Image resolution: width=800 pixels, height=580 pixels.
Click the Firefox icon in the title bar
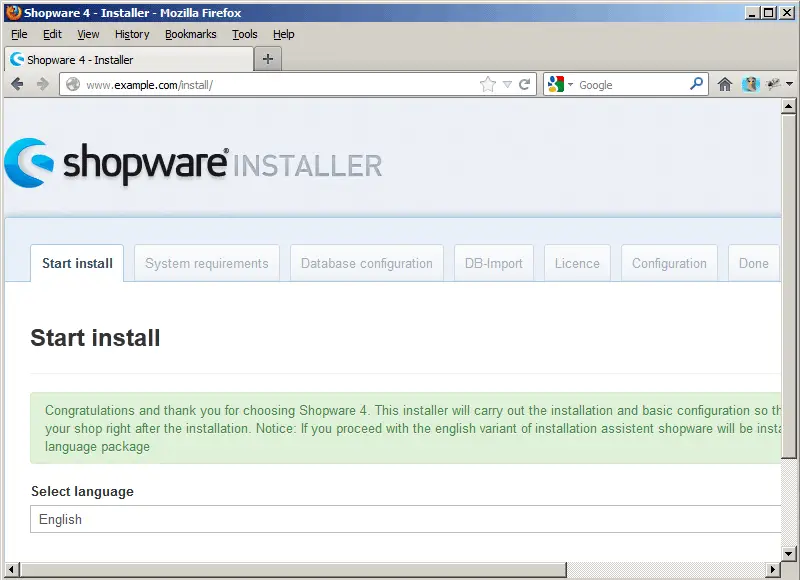pos(14,12)
